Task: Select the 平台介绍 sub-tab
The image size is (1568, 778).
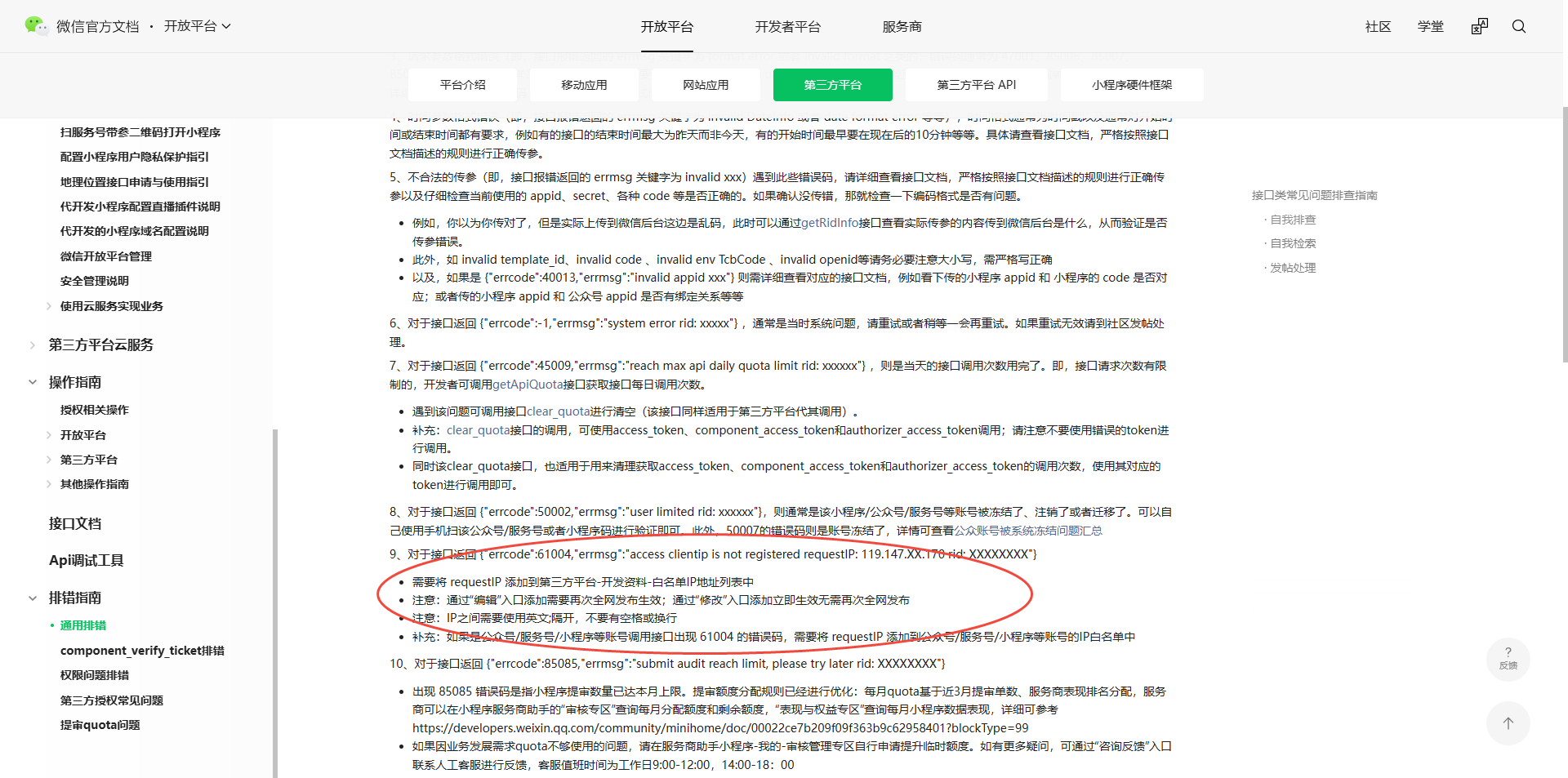Action: 462,85
